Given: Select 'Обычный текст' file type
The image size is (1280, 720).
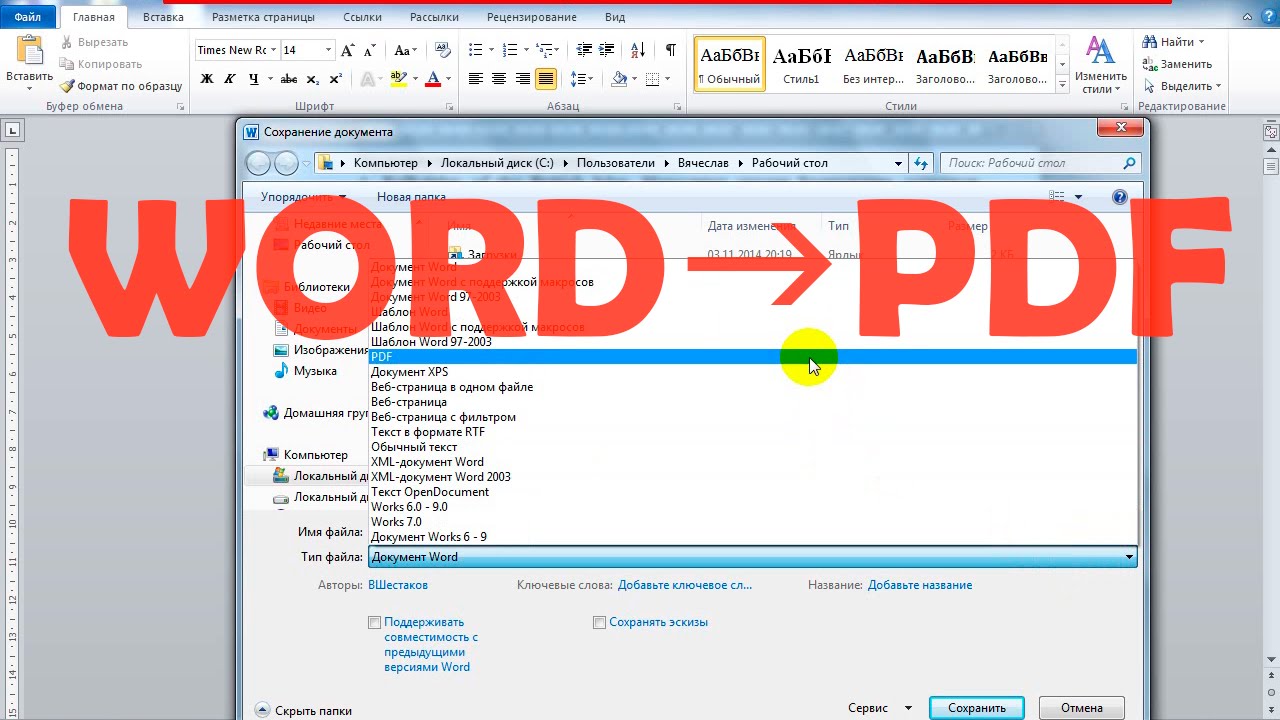Looking at the screenshot, I should [x=753, y=447].
